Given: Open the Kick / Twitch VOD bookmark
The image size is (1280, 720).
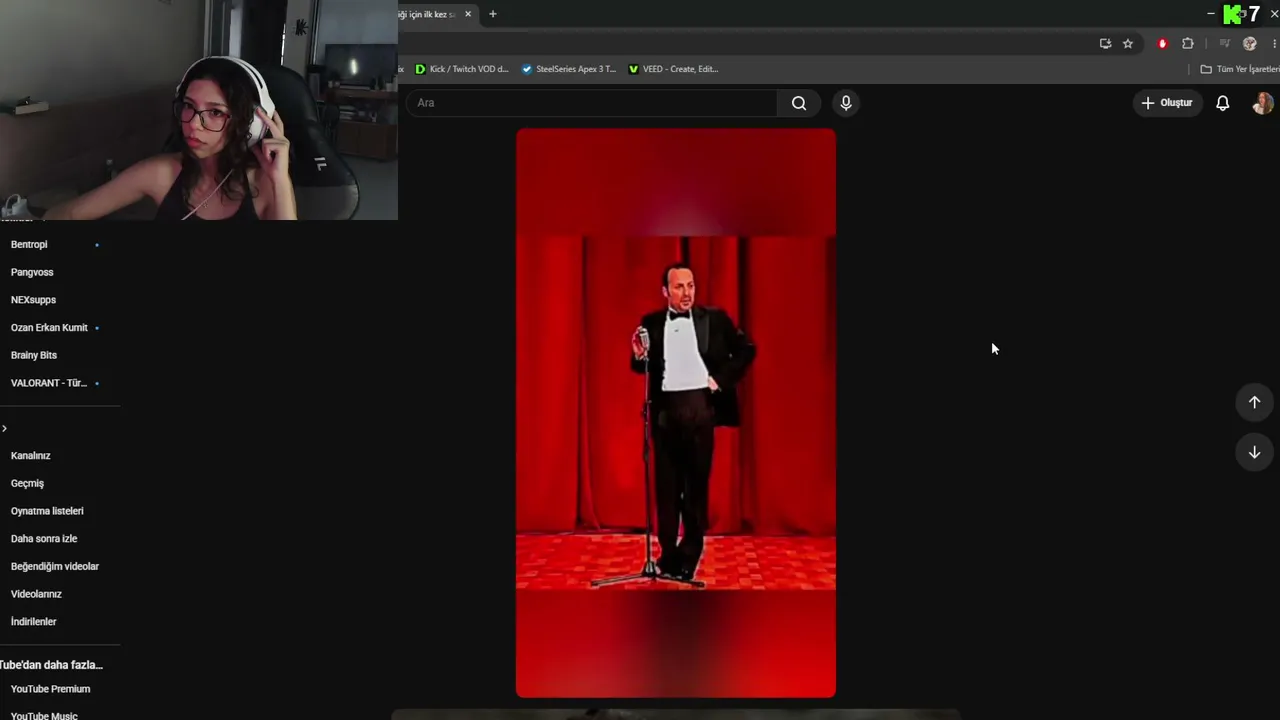Looking at the screenshot, I should point(462,69).
